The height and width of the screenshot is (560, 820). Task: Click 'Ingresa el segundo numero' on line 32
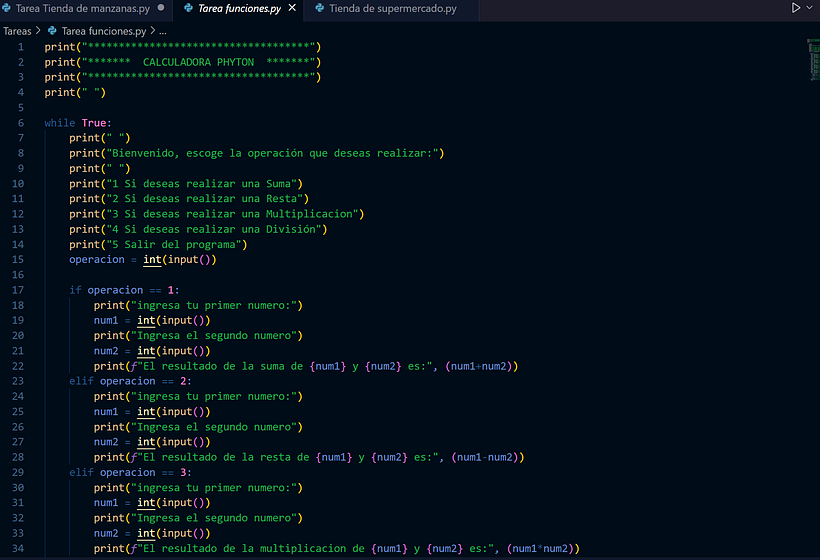click(x=214, y=518)
